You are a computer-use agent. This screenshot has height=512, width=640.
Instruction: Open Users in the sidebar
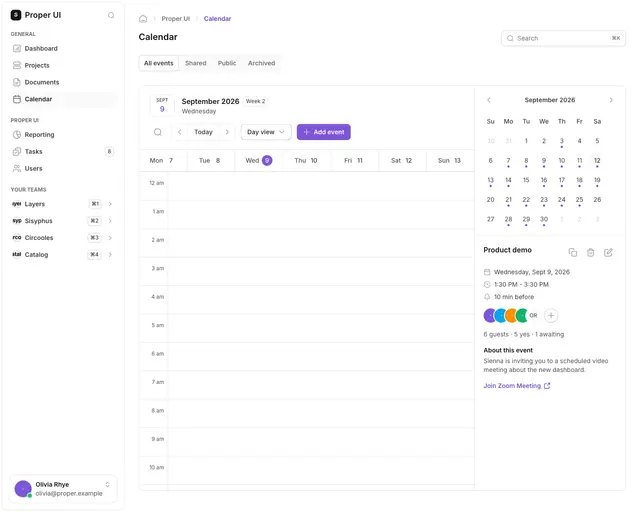62,169
